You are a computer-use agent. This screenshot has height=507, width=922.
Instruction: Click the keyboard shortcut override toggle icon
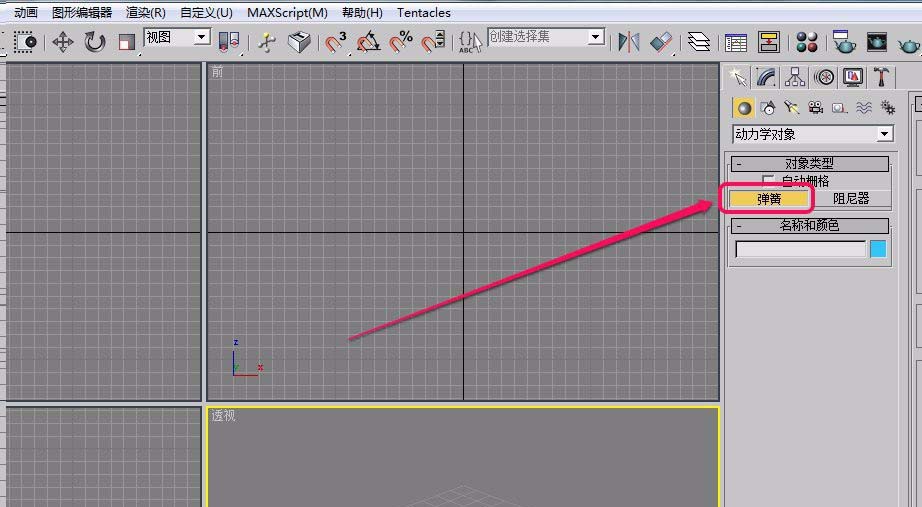[x=299, y=42]
